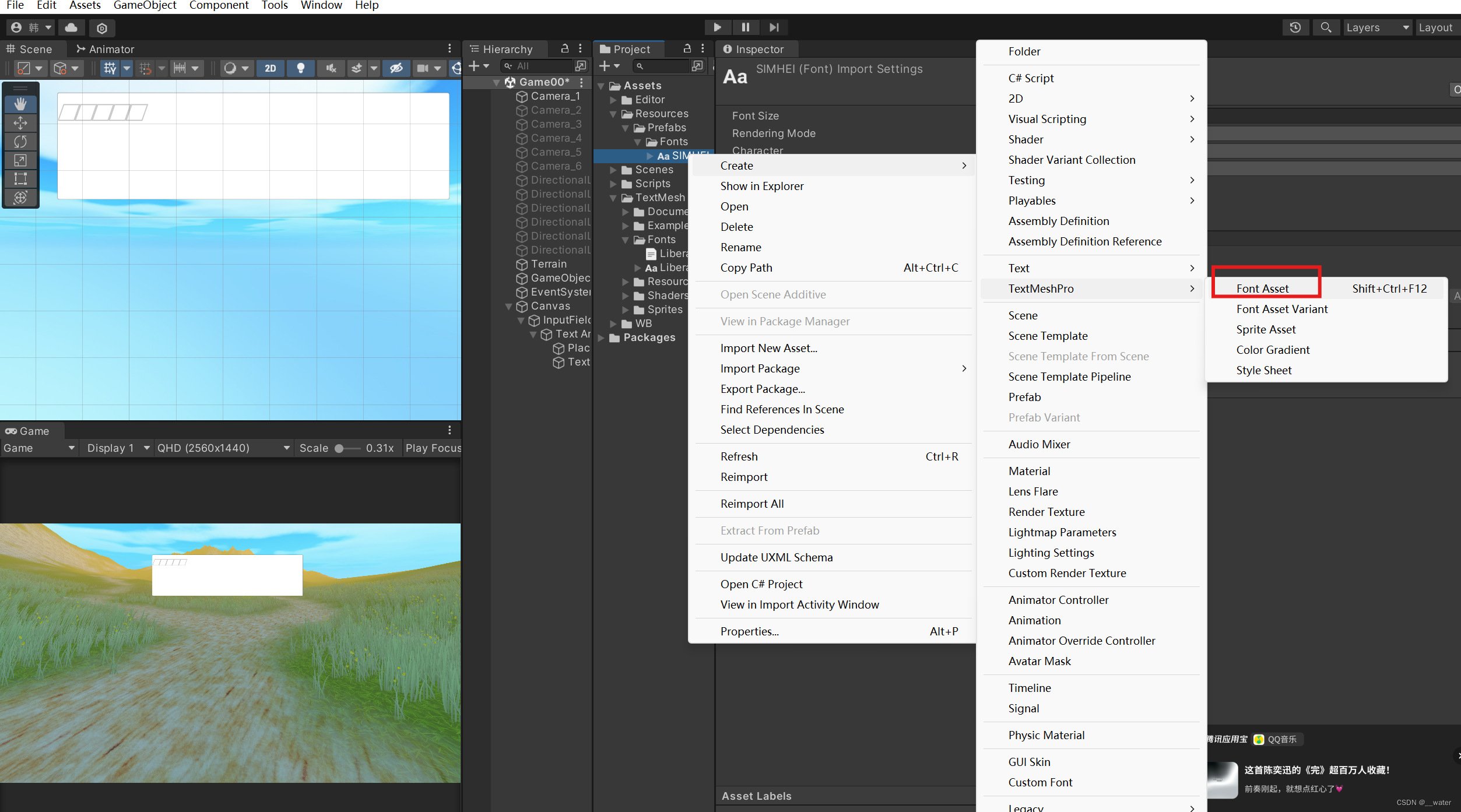Collapse the Canvas hierarchy item

[x=508, y=306]
